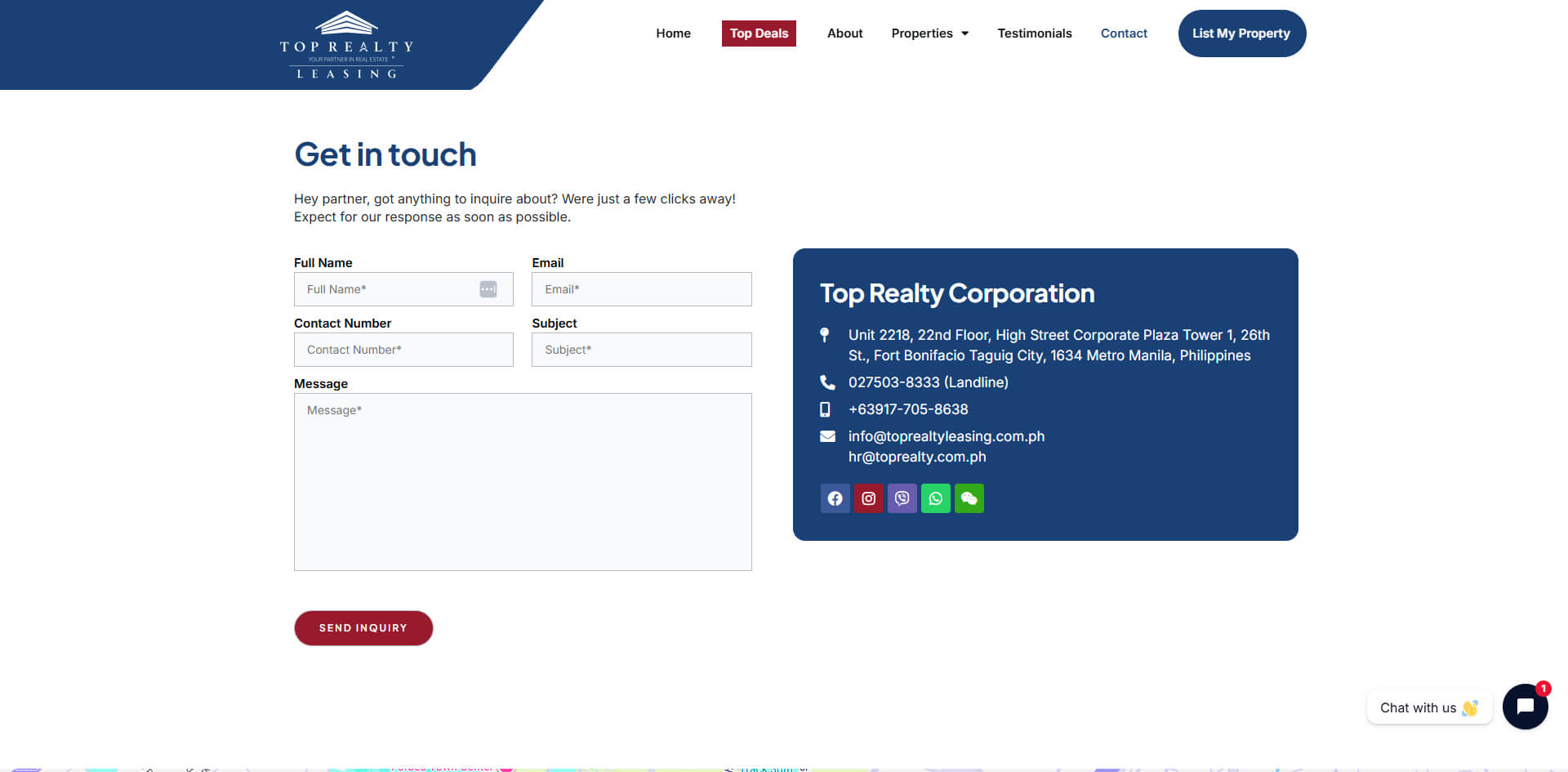Open the Top Deals menu item
The image size is (1568, 772).
tap(759, 33)
